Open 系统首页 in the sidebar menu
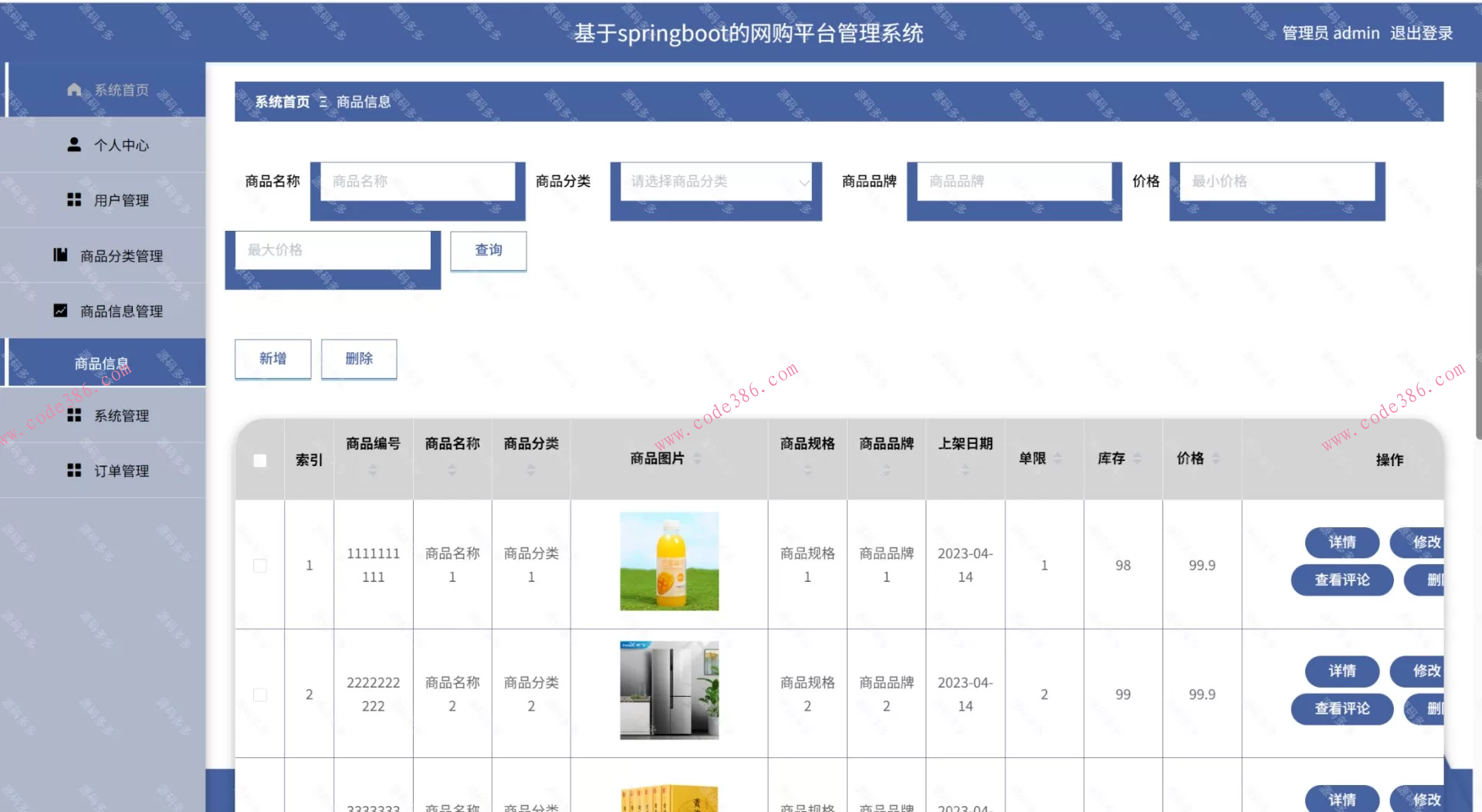Viewport: 1482px width, 812px height. click(103, 90)
